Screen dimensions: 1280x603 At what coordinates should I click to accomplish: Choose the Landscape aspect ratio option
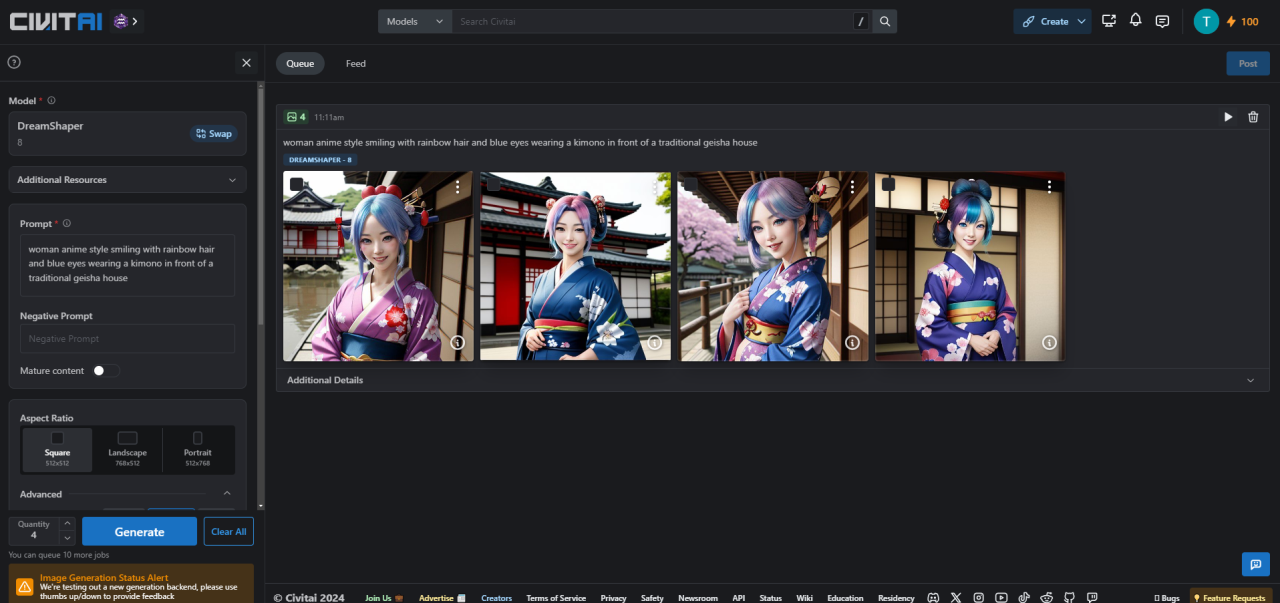pyautogui.click(x=127, y=450)
